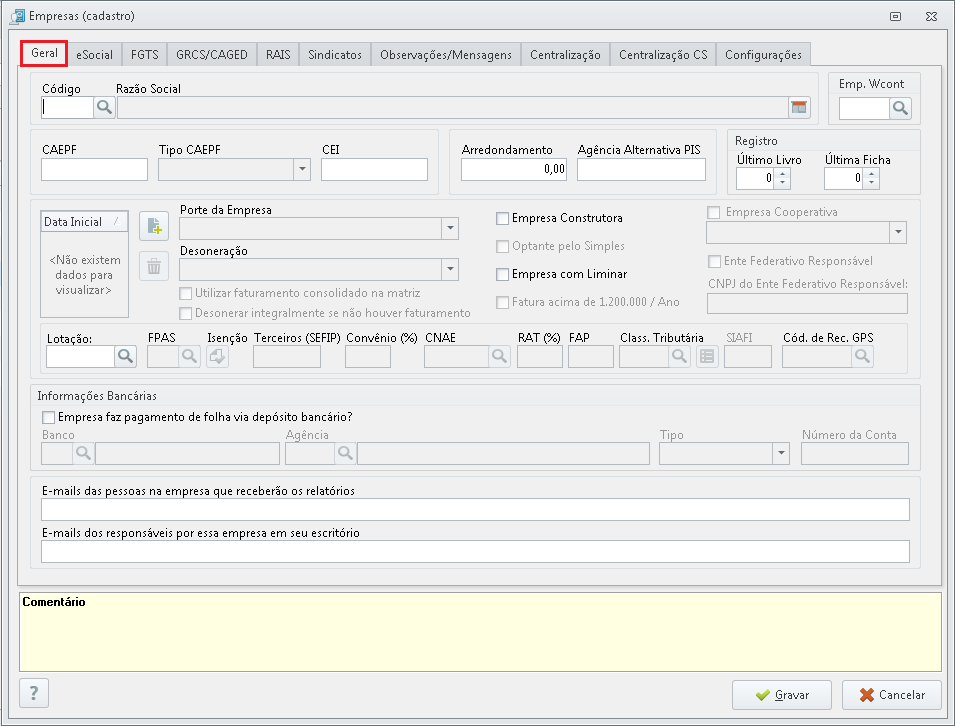Increase Último Livro value

(x=783, y=173)
